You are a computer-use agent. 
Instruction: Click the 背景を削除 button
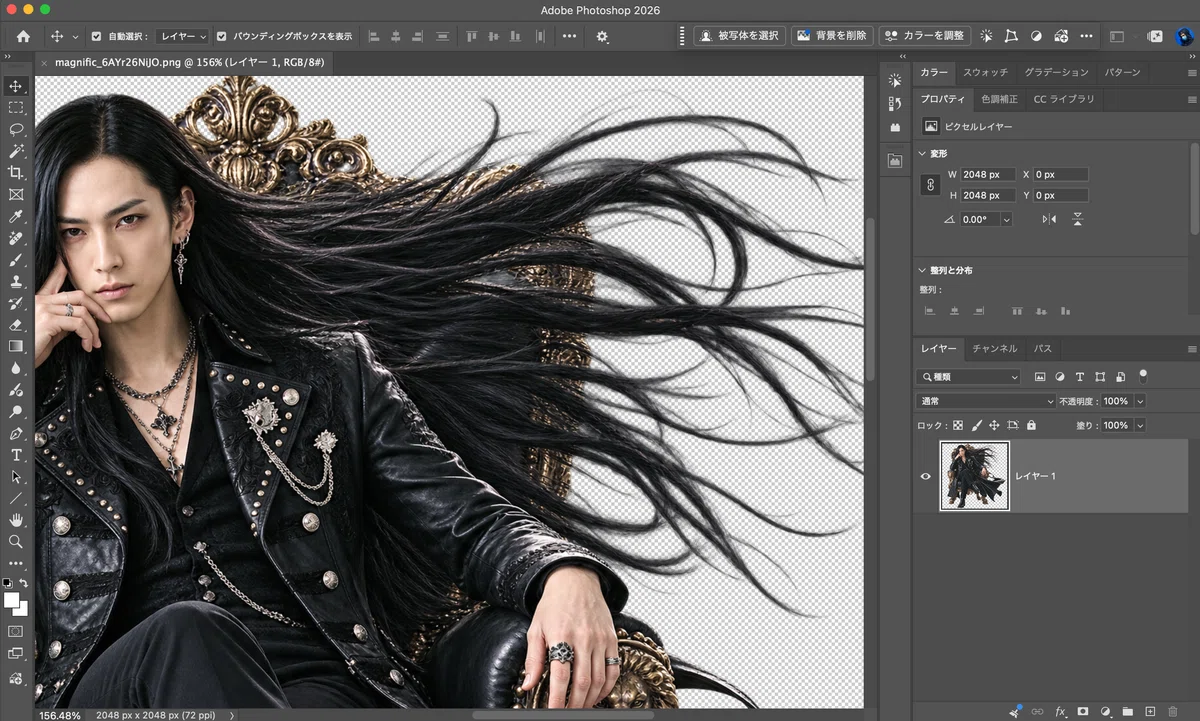tap(832, 35)
